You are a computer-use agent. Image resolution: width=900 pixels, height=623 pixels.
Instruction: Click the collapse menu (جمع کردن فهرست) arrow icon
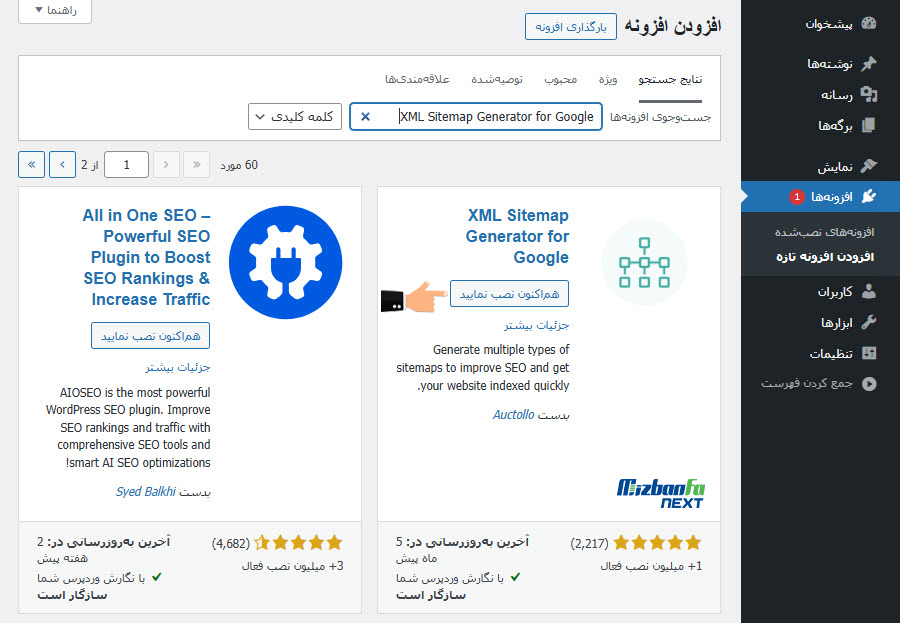point(869,384)
